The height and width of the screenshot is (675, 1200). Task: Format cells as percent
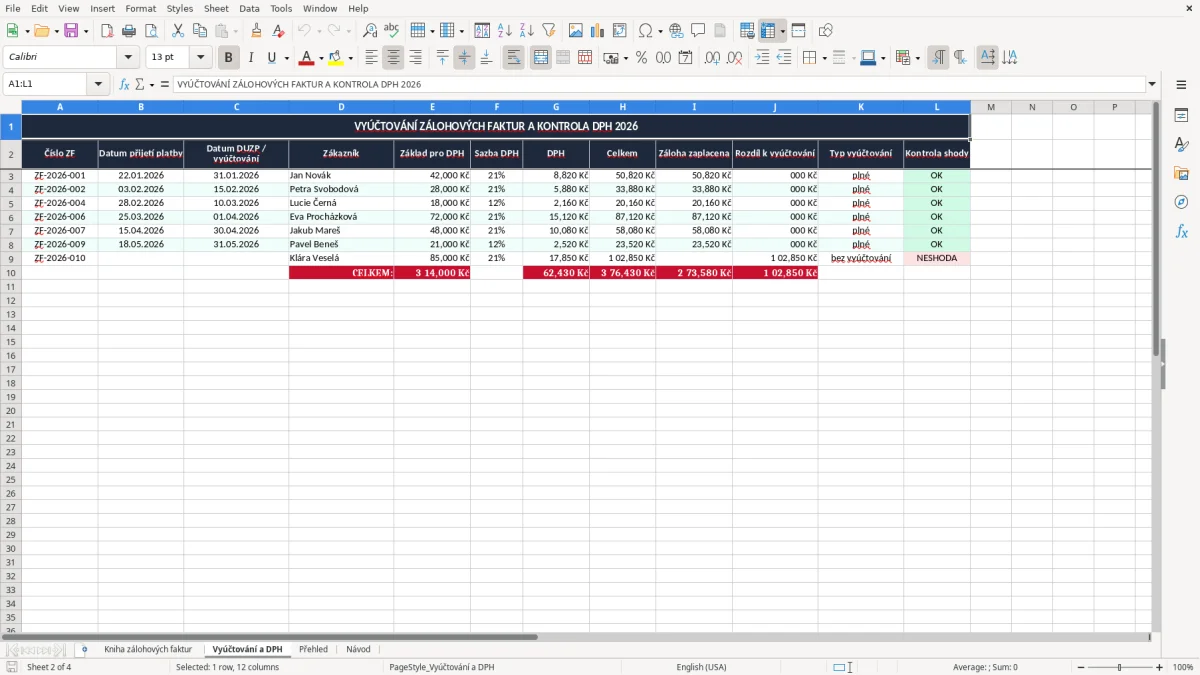(642, 58)
